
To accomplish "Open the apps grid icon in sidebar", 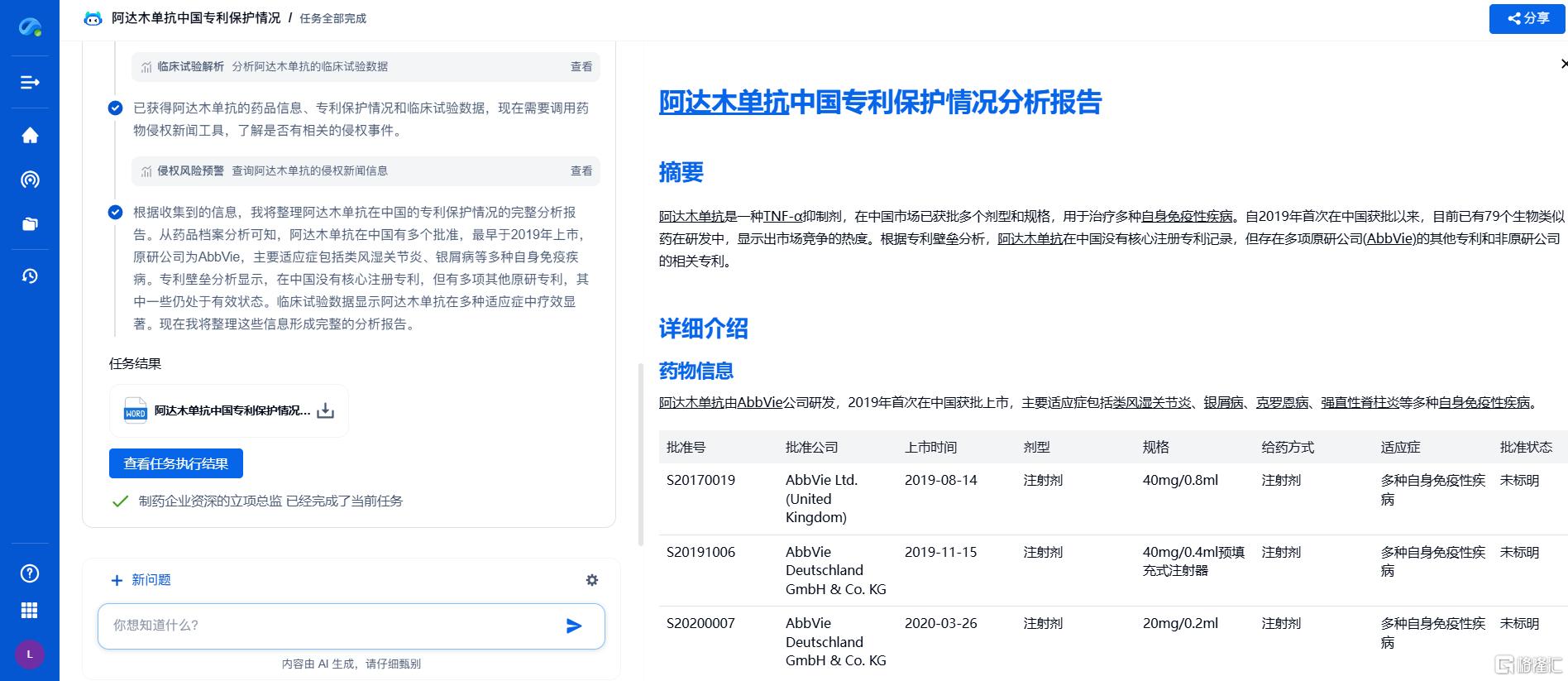I will click(x=30, y=611).
